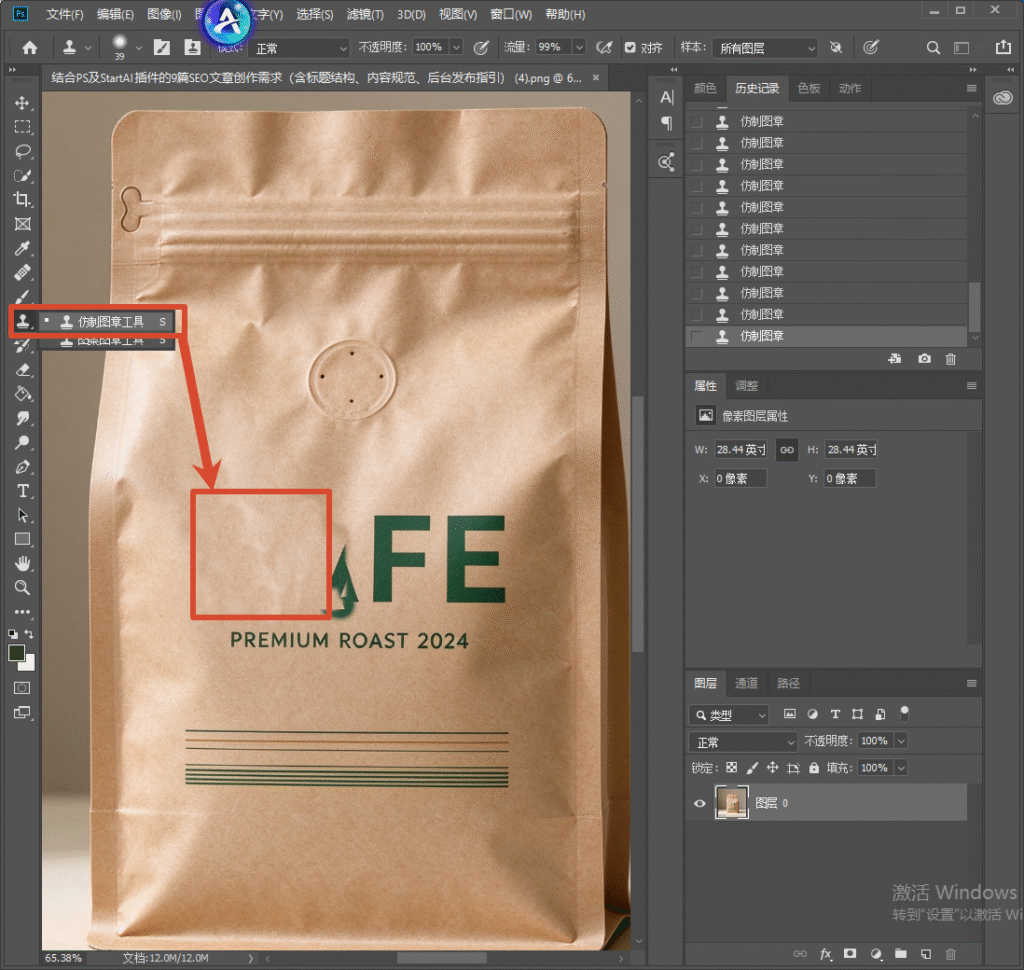1024x970 pixels.
Task: Open the 滤镜(T) menu
Action: pos(365,14)
